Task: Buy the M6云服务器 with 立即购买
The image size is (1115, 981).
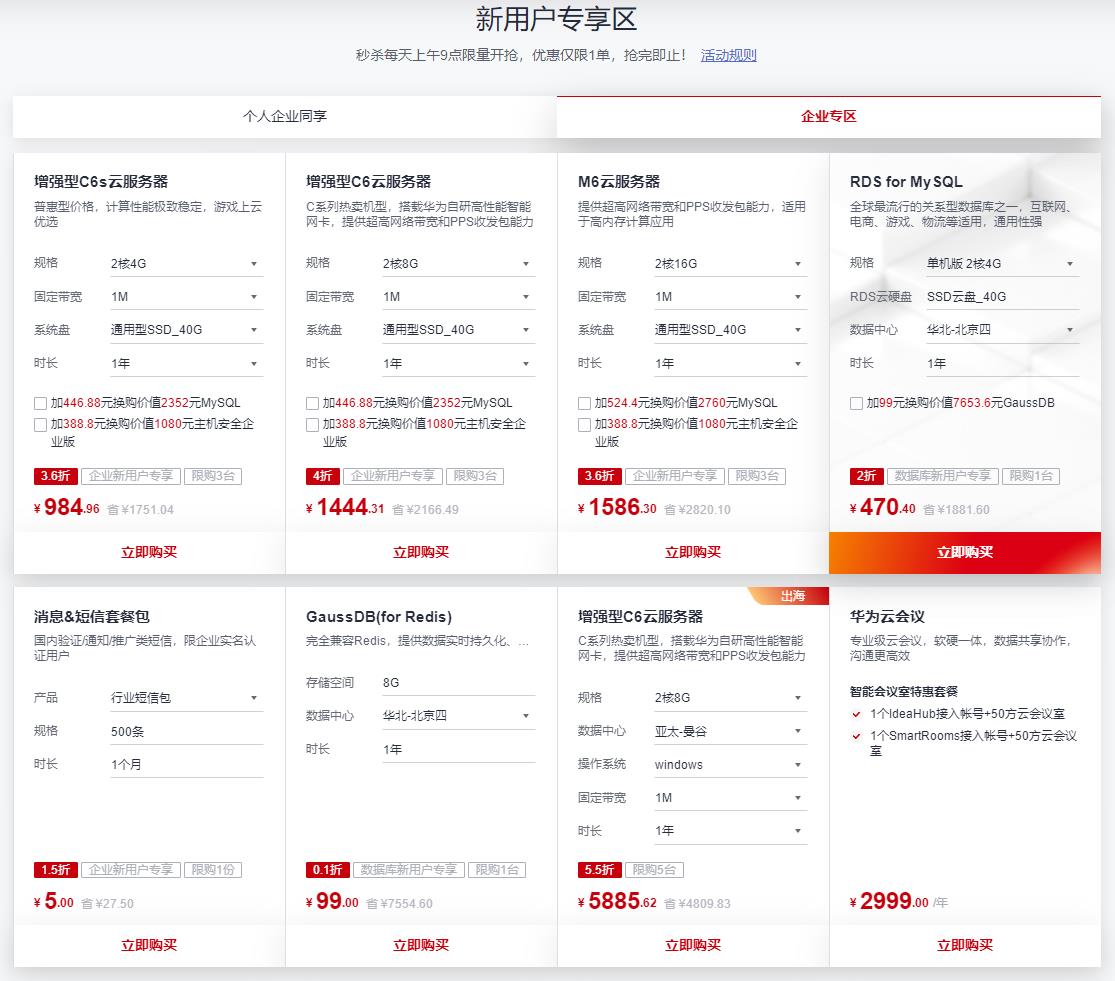Action: pyautogui.click(x=693, y=552)
